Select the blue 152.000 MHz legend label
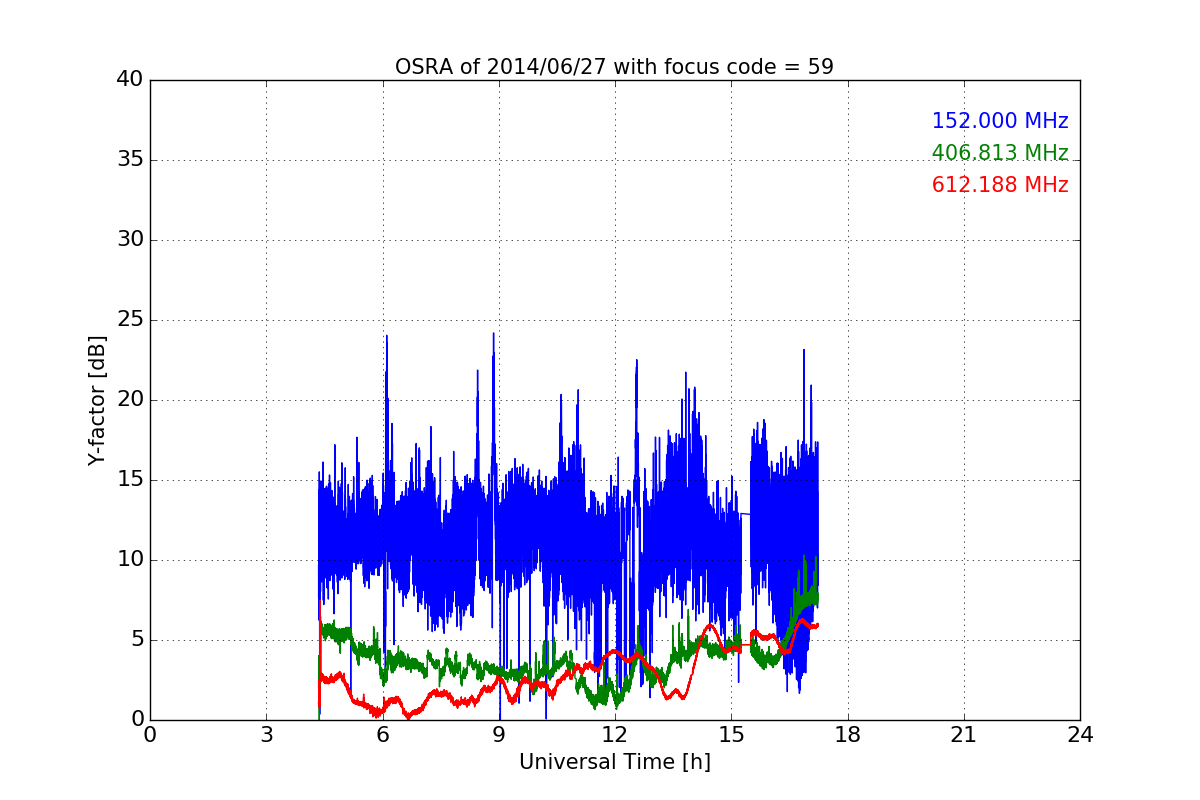This screenshot has width=1200, height=800. point(1000,121)
